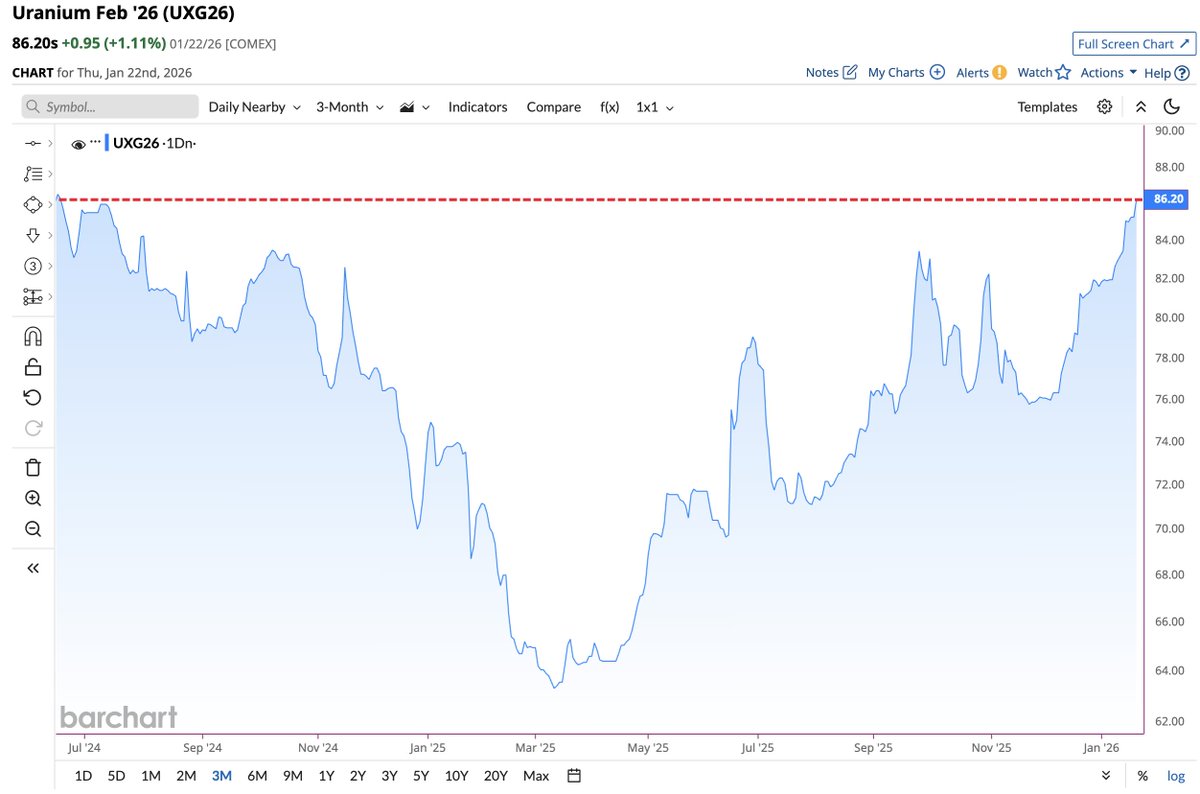Open the 1x1 grid layout dropdown
This screenshot has width=1200, height=794.
pyautogui.click(x=655, y=107)
